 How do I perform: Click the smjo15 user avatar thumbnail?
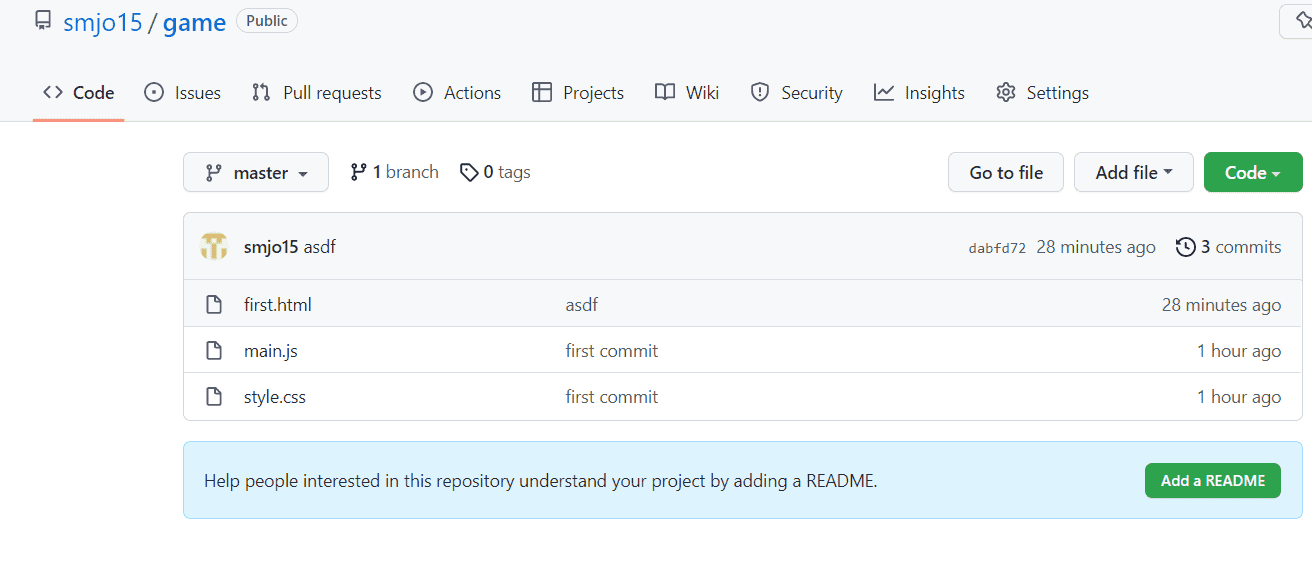pos(214,247)
